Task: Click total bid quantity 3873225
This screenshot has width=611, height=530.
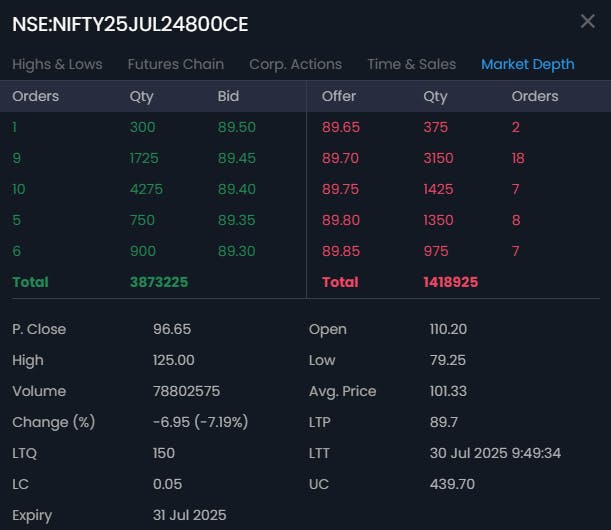Action: [159, 282]
